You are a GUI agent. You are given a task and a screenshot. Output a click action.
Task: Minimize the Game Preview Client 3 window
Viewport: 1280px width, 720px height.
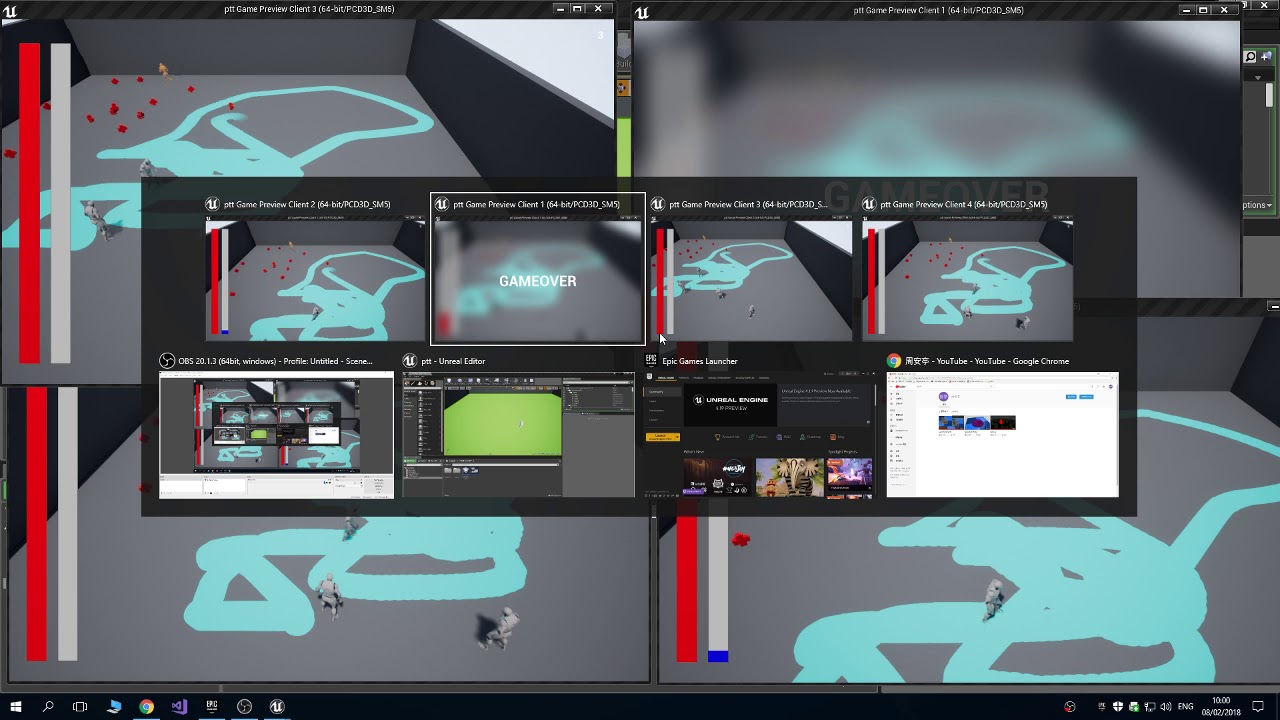559,9
